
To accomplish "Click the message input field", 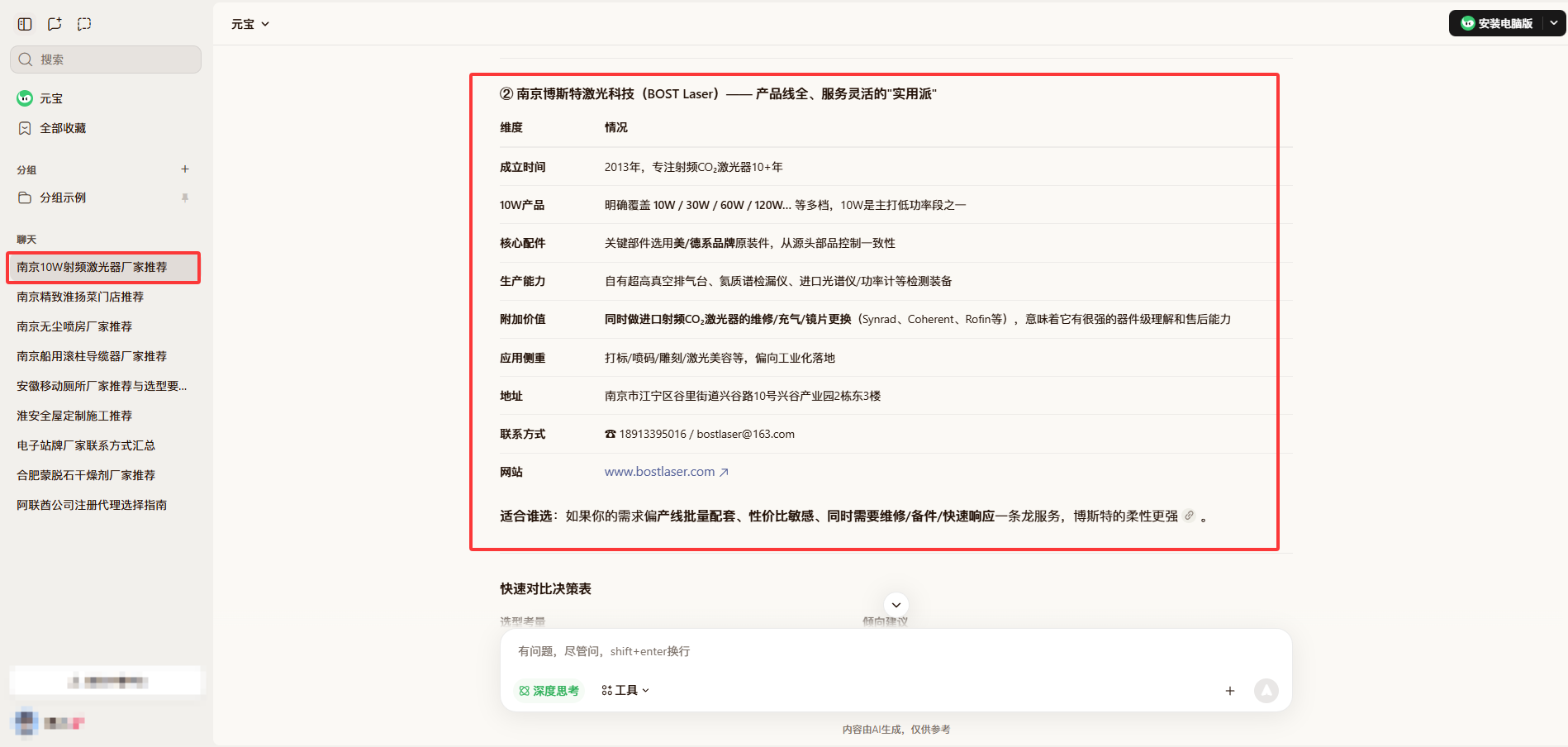I will tap(896, 651).
